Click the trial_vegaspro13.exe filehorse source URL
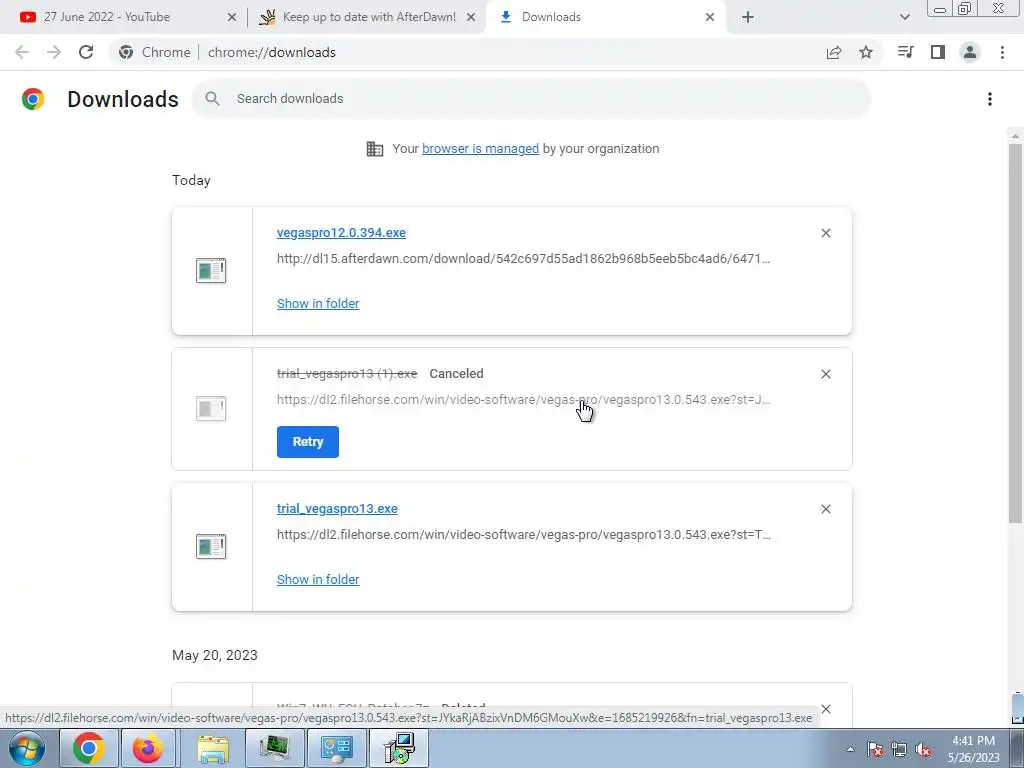1024x768 pixels. tap(523, 534)
